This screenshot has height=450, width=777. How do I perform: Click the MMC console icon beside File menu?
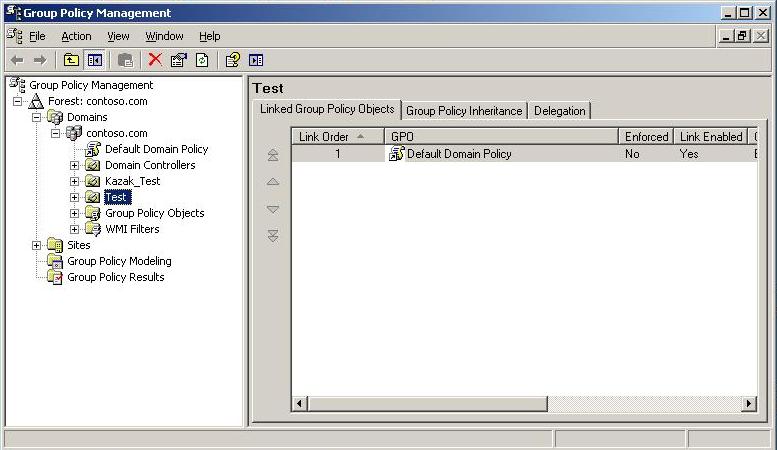15,36
